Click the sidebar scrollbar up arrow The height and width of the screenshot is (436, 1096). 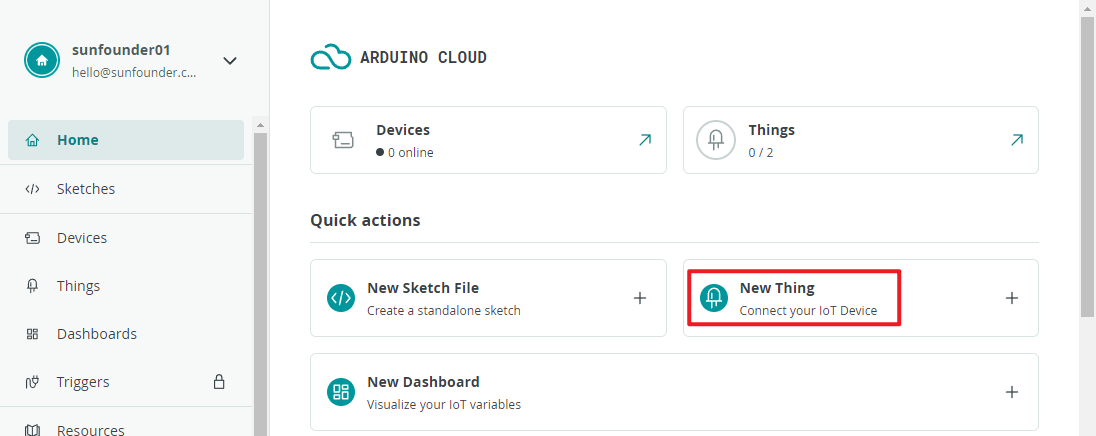tap(260, 125)
